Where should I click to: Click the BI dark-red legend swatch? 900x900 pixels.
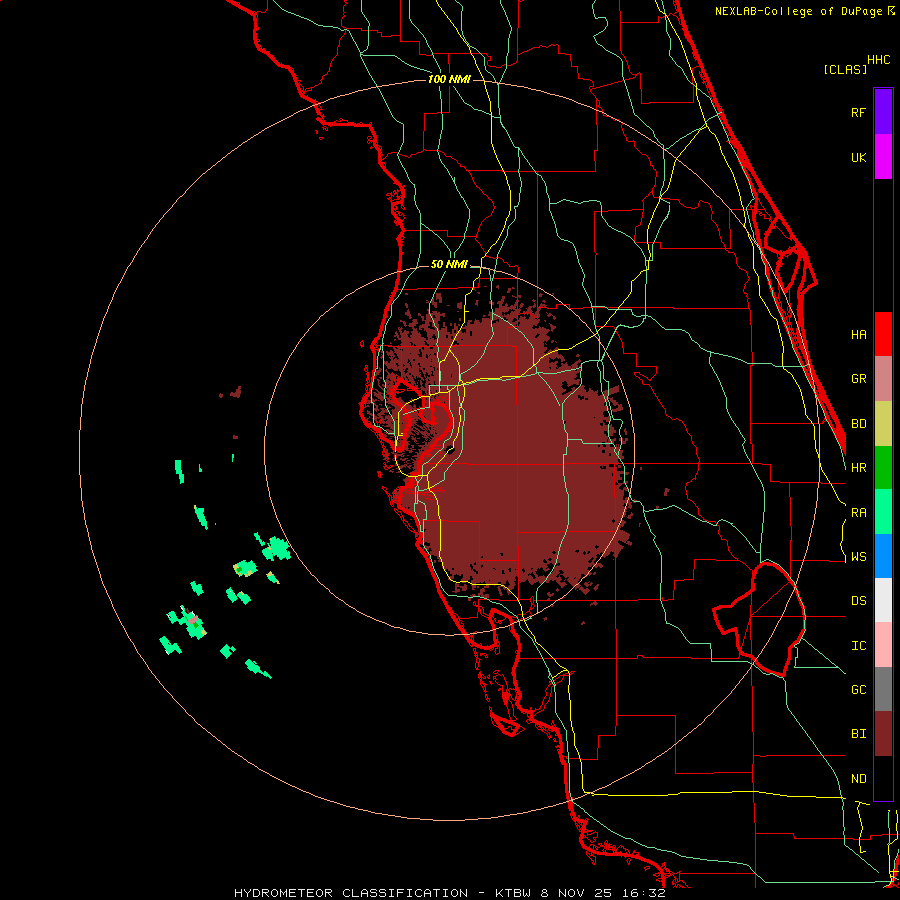883,734
